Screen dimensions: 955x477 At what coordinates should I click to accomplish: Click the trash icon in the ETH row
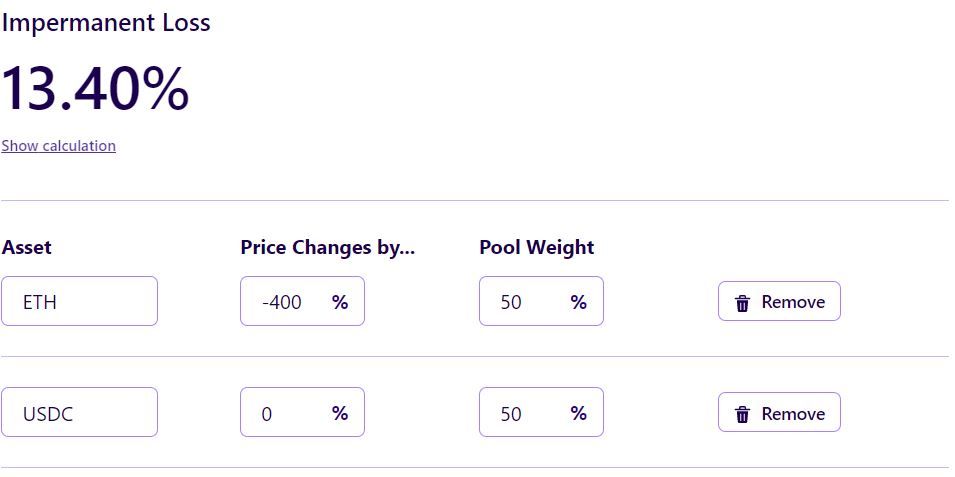[x=742, y=303]
